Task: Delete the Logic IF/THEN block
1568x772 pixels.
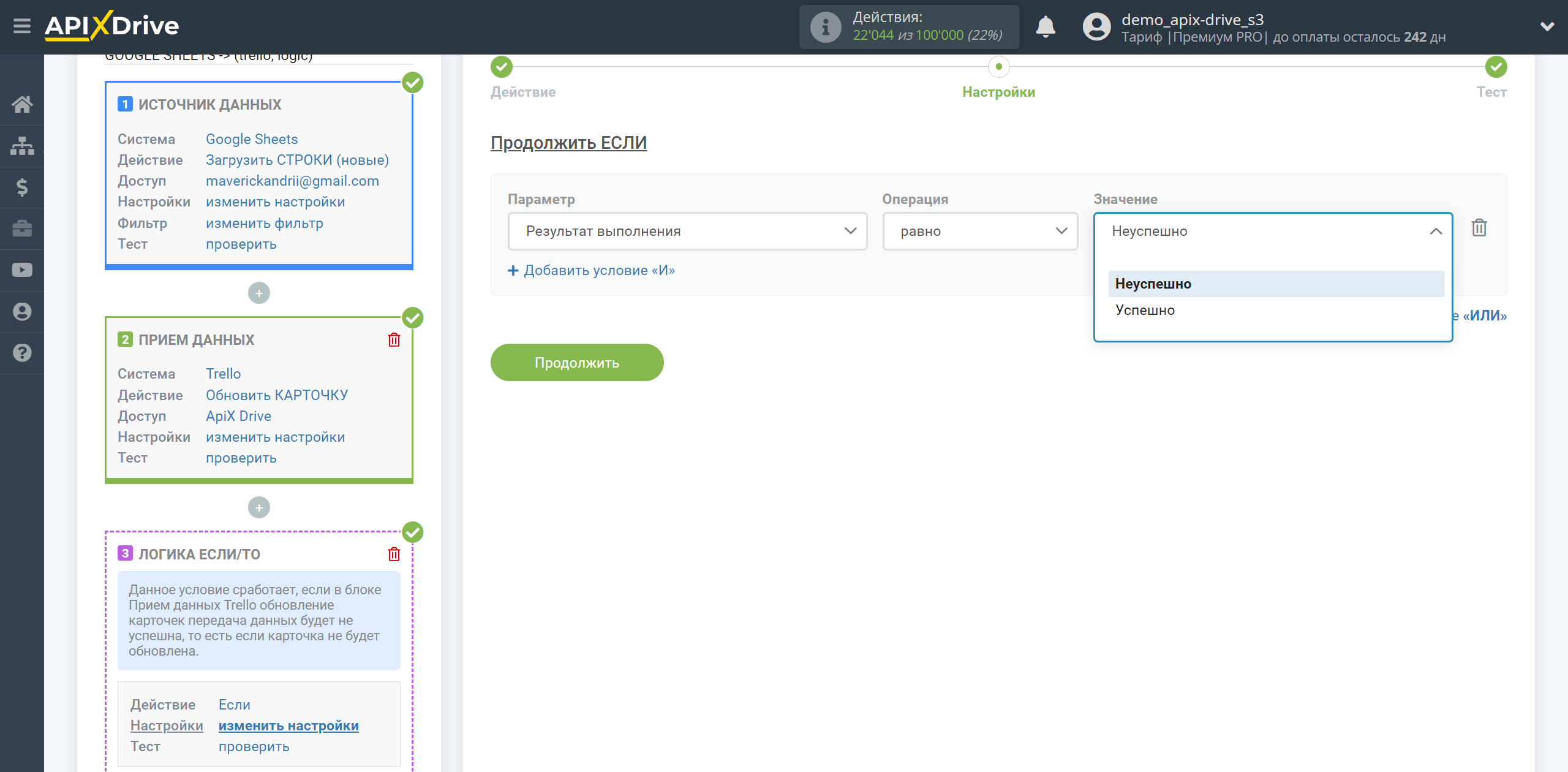Action: click(394, 554)
